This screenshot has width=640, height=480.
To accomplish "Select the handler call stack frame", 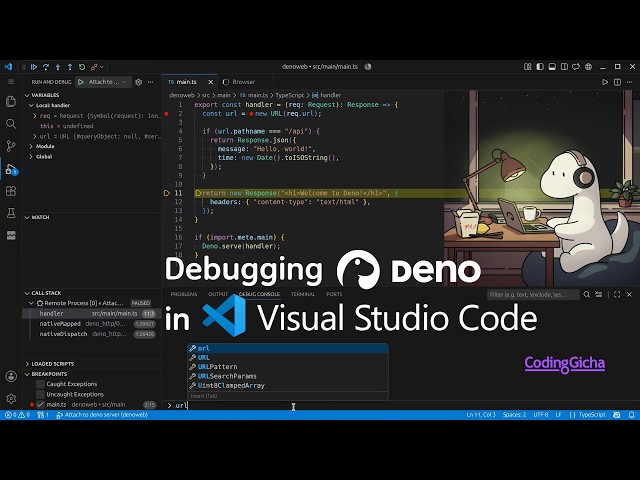I will point(92,313).
